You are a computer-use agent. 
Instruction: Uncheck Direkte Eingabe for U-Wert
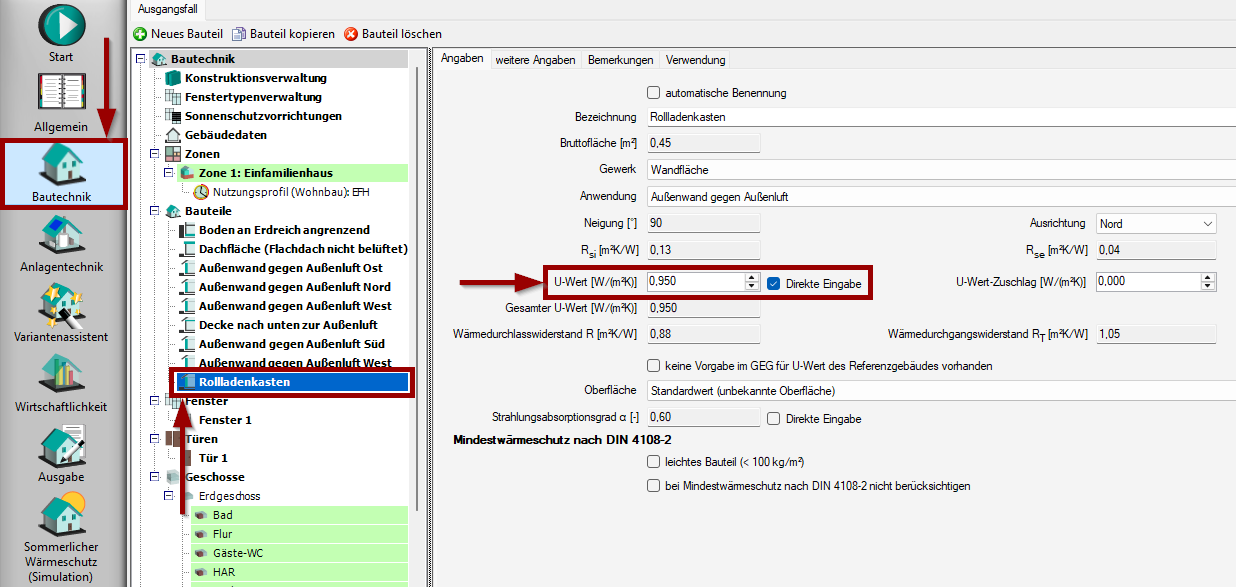click(x=774, y=284)
